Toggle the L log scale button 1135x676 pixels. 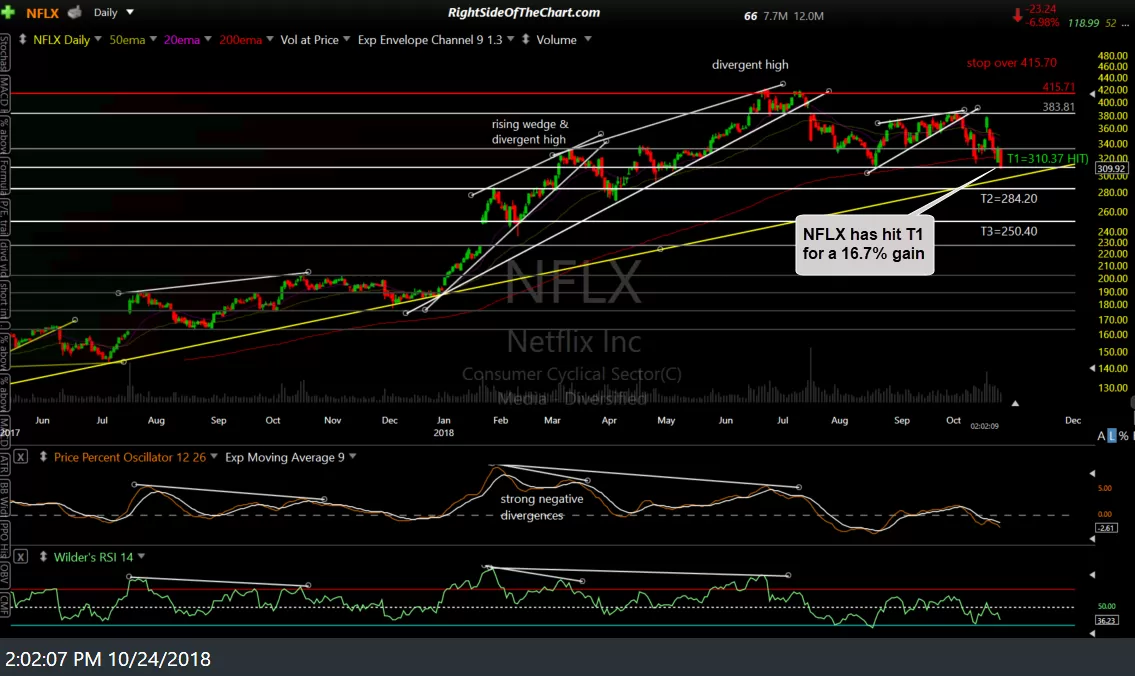coord(1112,436)
